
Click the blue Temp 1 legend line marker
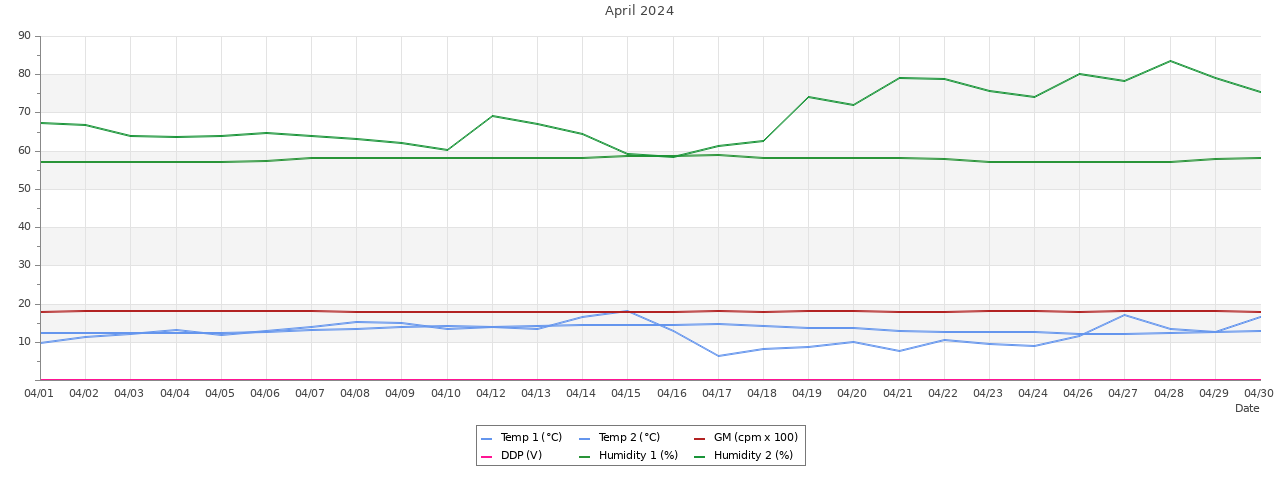[x=487, y=438]
